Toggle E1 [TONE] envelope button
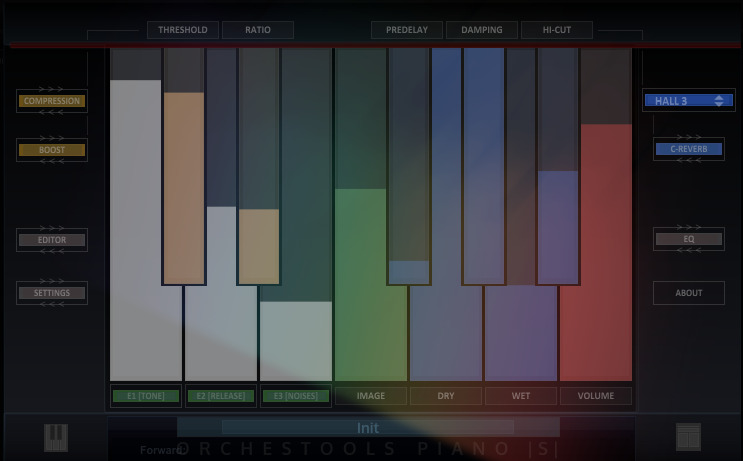The width and height of the screenshot is (743, 461). pos(146,396)
